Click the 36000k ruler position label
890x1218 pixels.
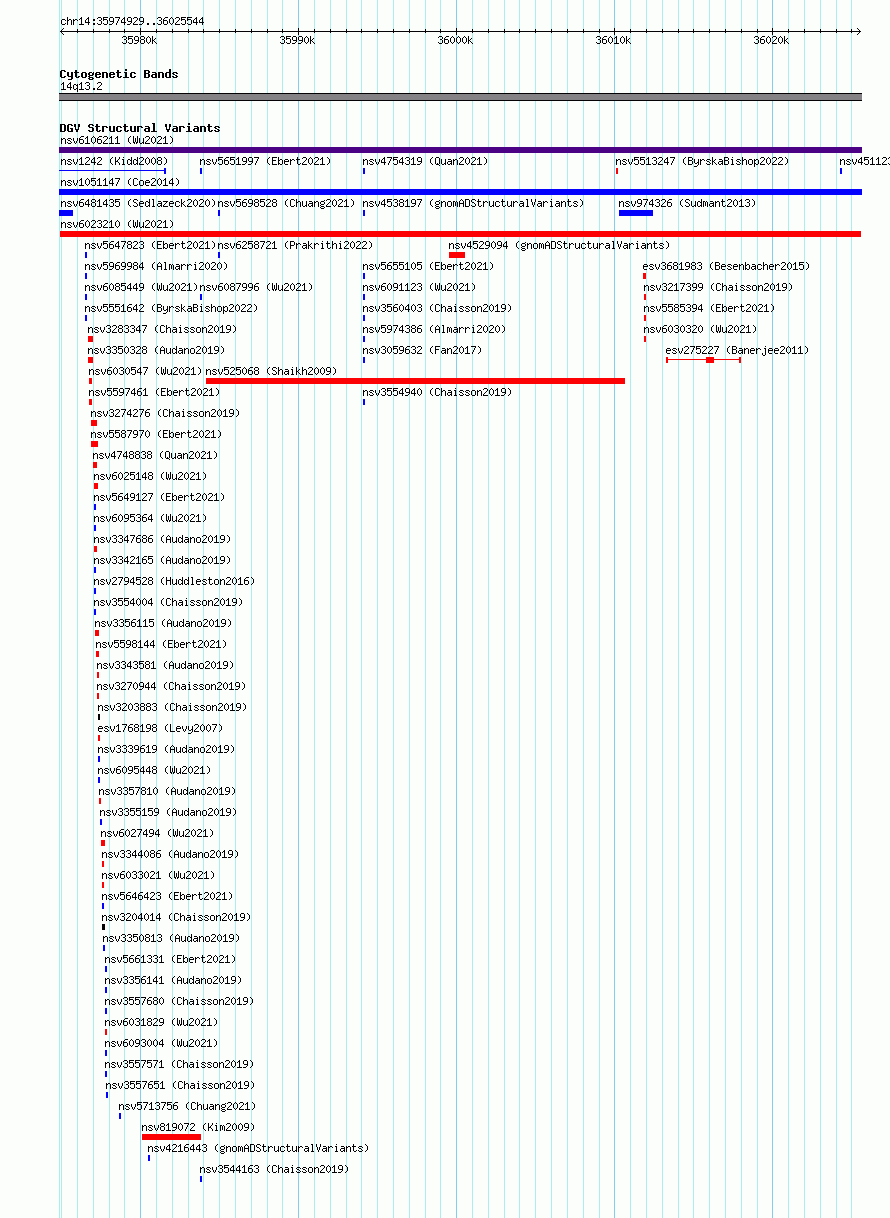tap(455, 41)
